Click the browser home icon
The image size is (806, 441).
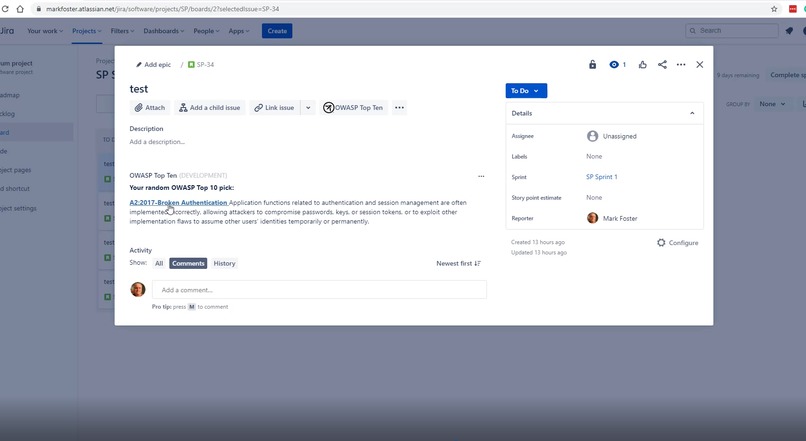(20, 9)
